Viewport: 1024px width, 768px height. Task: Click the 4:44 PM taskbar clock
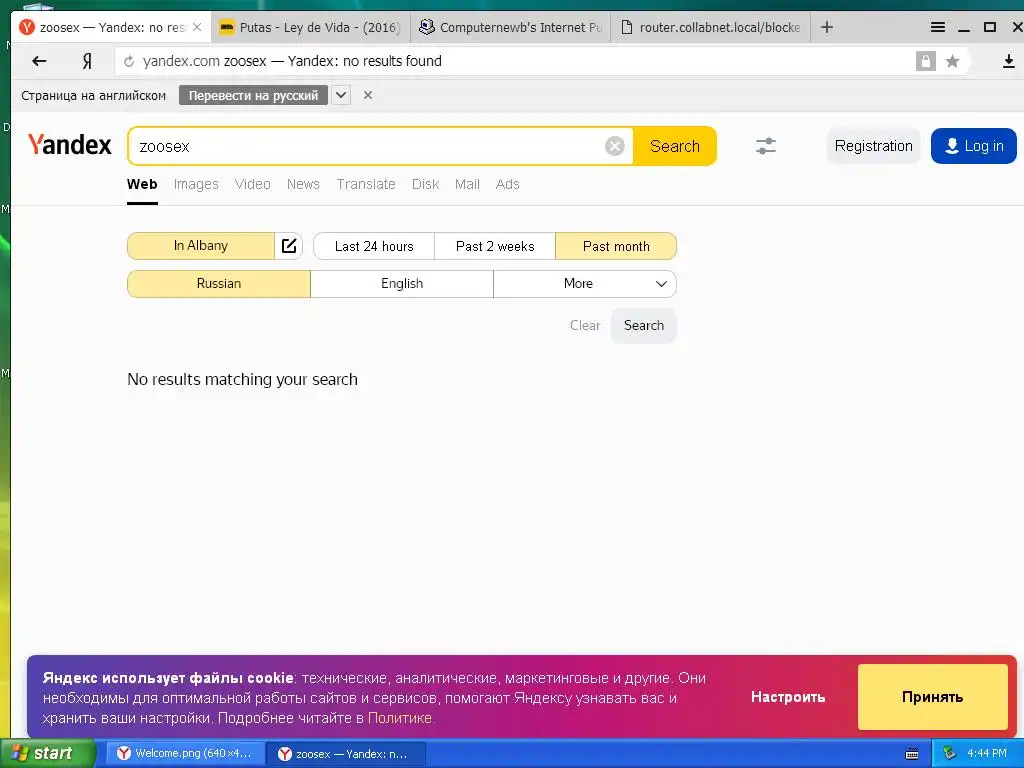pyautogui.click(x=986, y=753)
